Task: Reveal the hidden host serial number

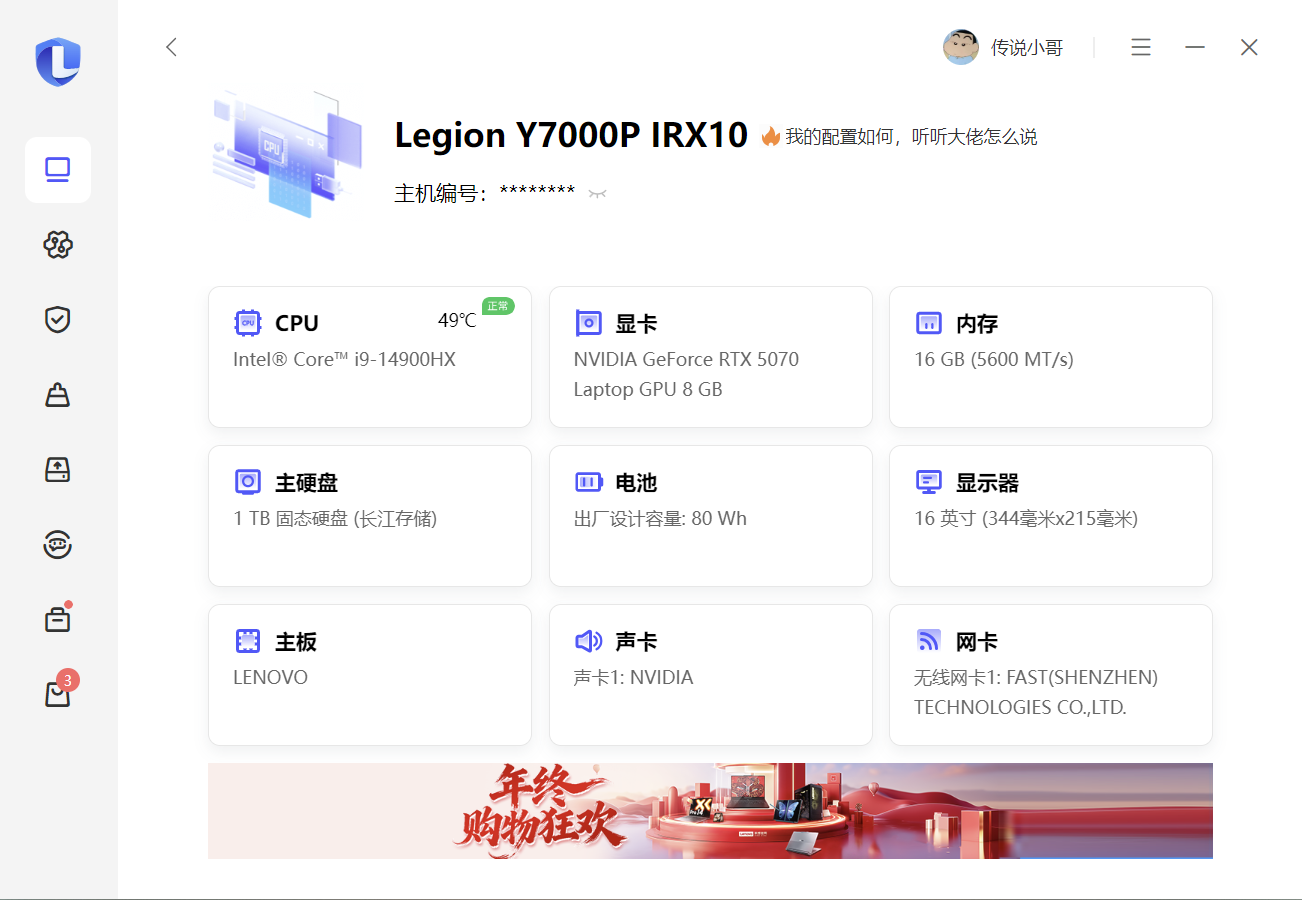Action: pyautogui.click(x=598, y=193)
